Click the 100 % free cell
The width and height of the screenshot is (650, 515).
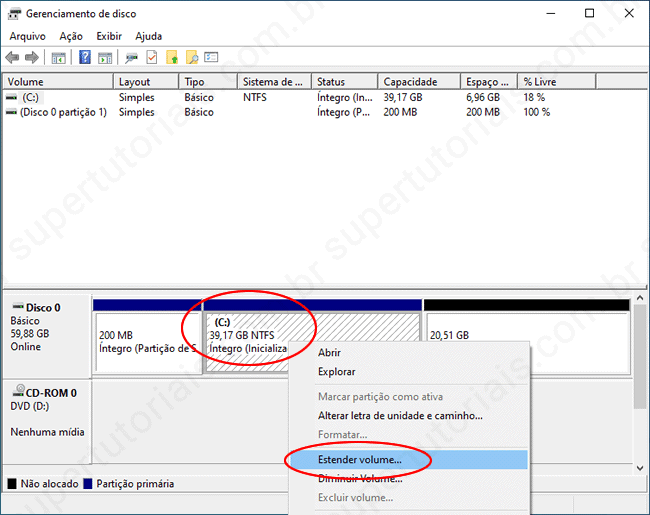click(536, 112)
